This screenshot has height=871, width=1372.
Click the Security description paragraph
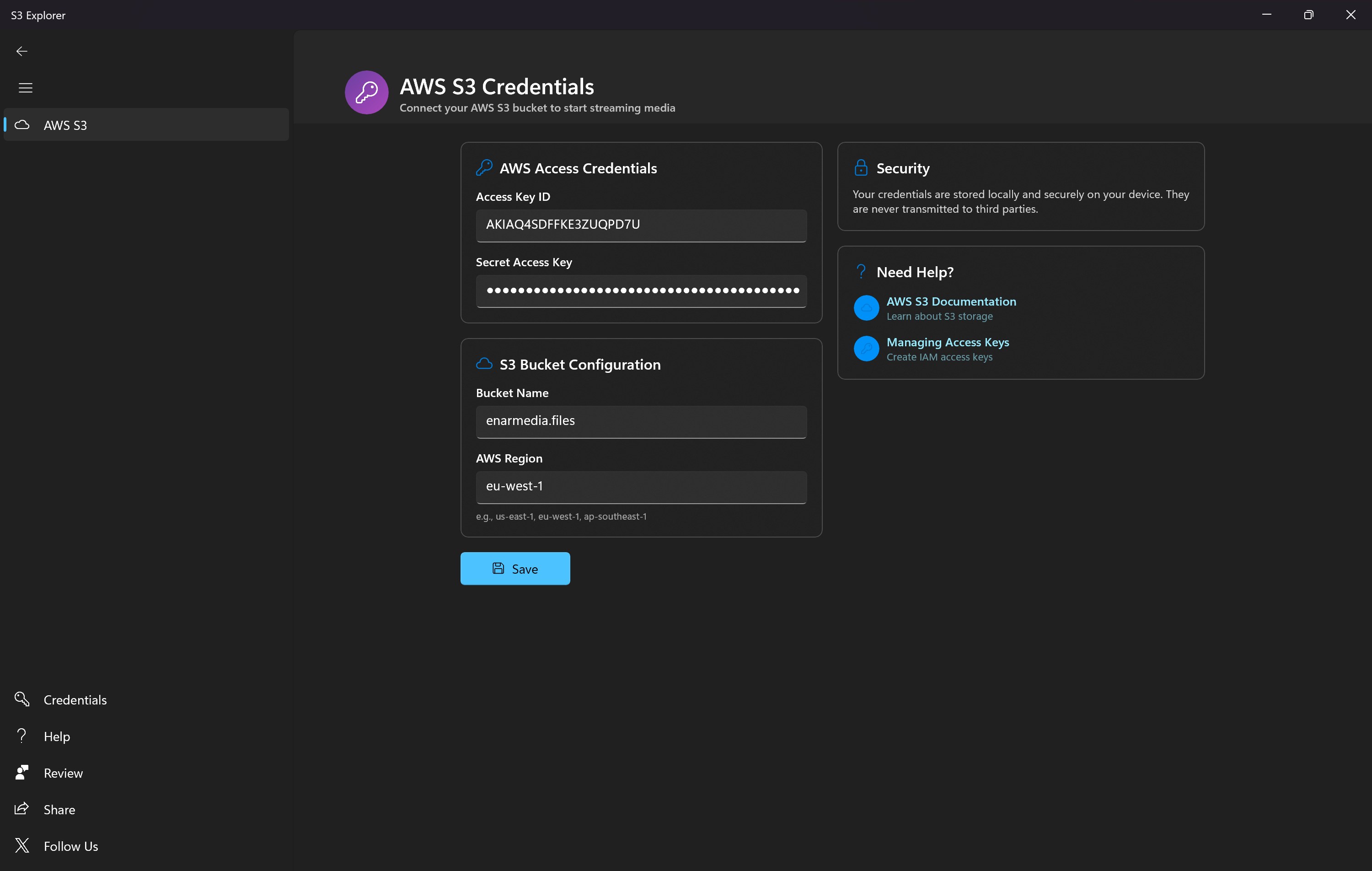(x=1020, y=201)
